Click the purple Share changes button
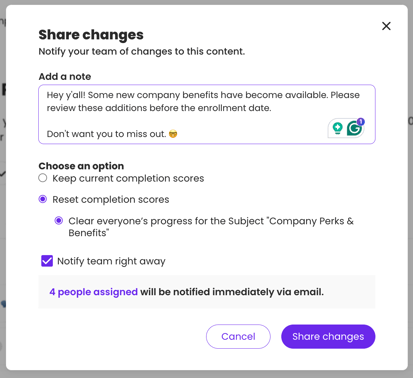This screenshot has height=378, width=413. (328, 337)
